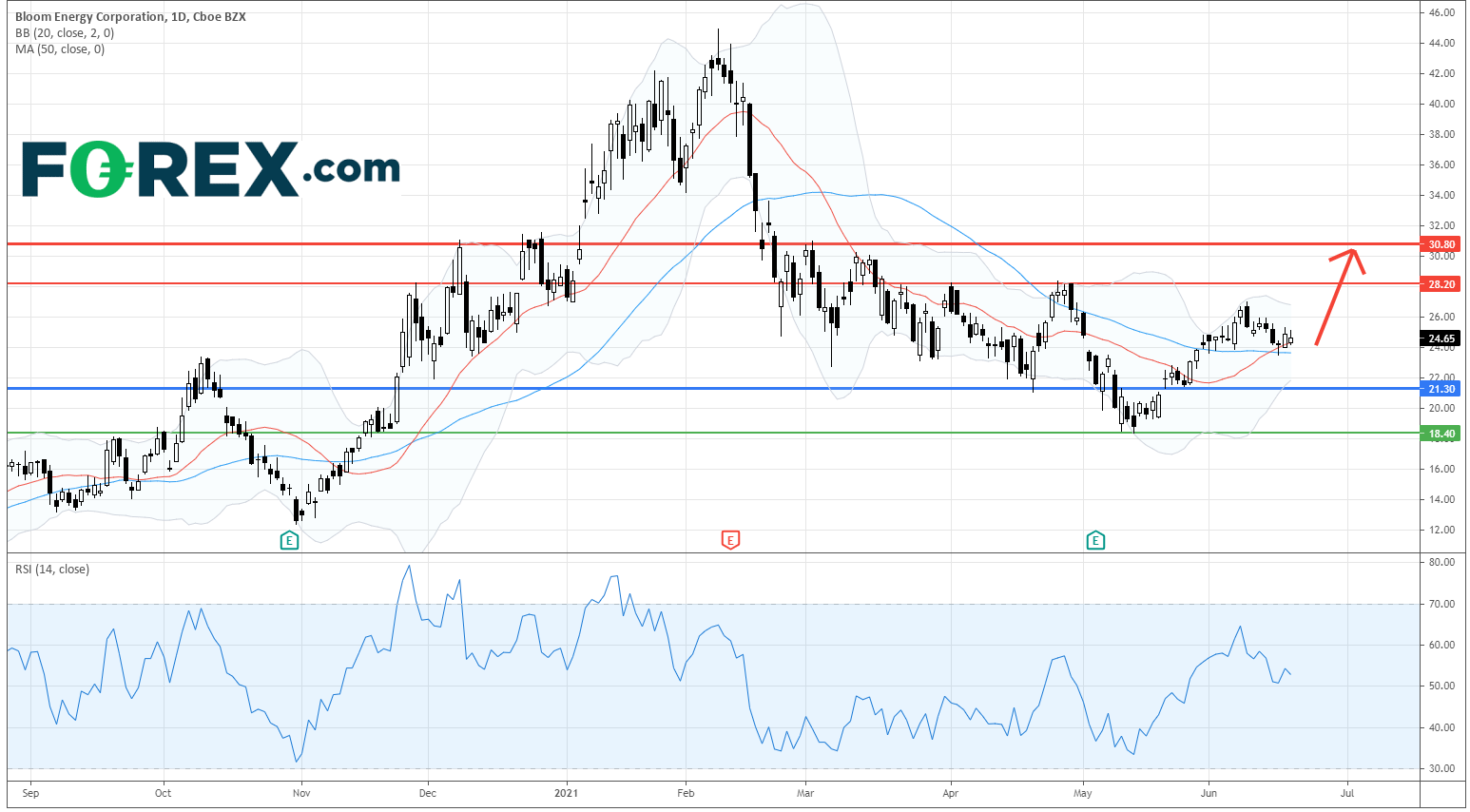1470x812 pixels.
Task: Select the Jul label on the date axis
Action: click(x=1347, y=791)
